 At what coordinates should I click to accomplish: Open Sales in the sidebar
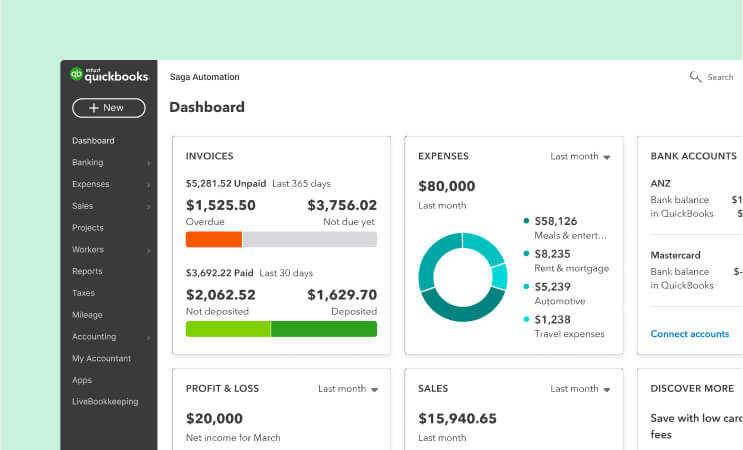82,206
